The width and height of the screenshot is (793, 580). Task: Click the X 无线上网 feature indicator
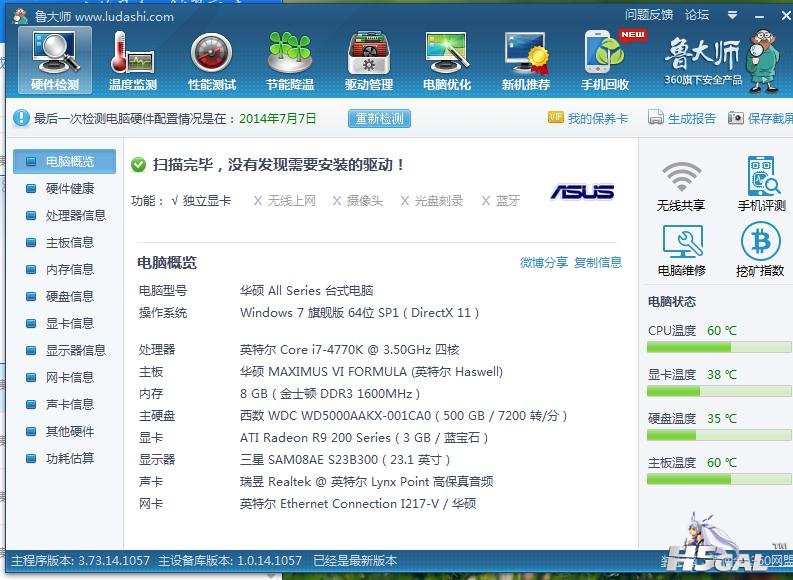point(285,201)
